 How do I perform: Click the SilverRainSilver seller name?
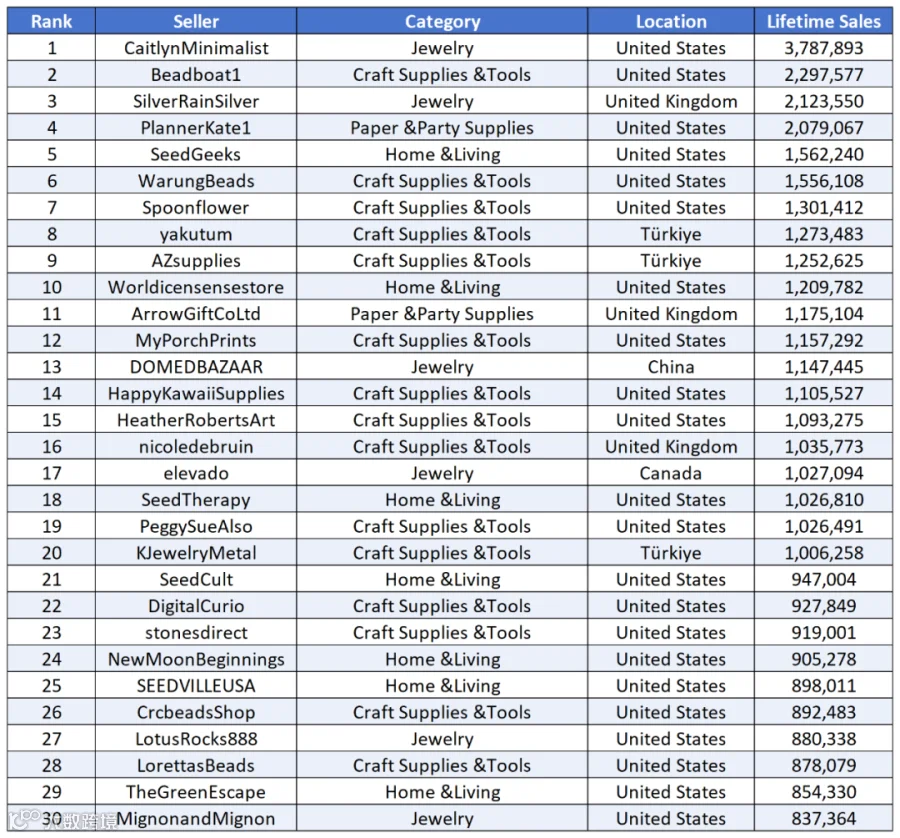pos(196,102)
